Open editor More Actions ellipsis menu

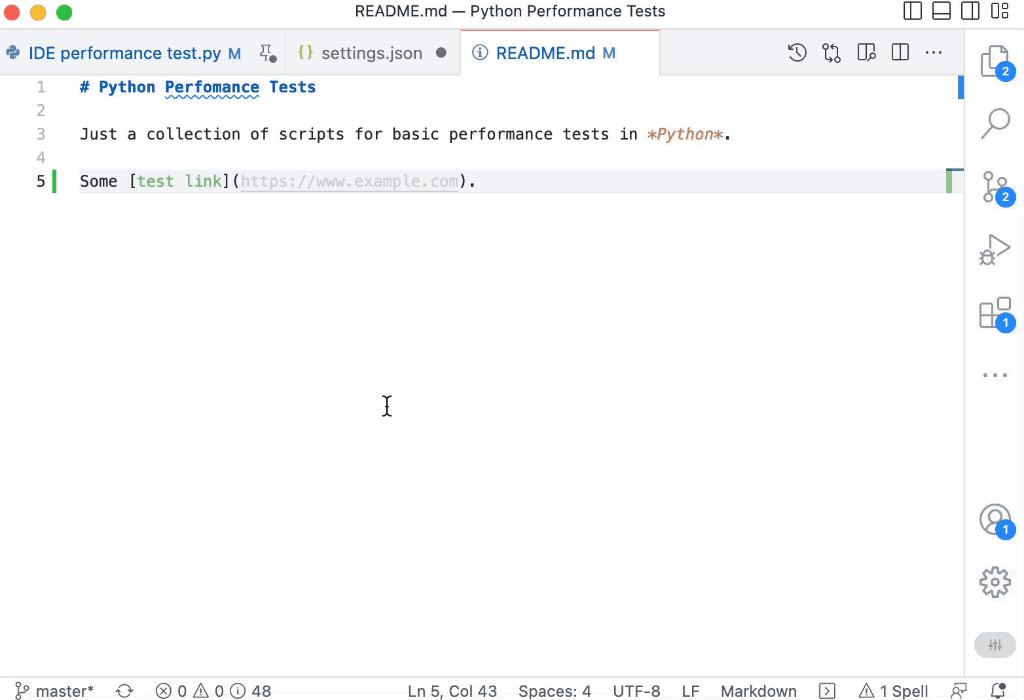[933, 53]
